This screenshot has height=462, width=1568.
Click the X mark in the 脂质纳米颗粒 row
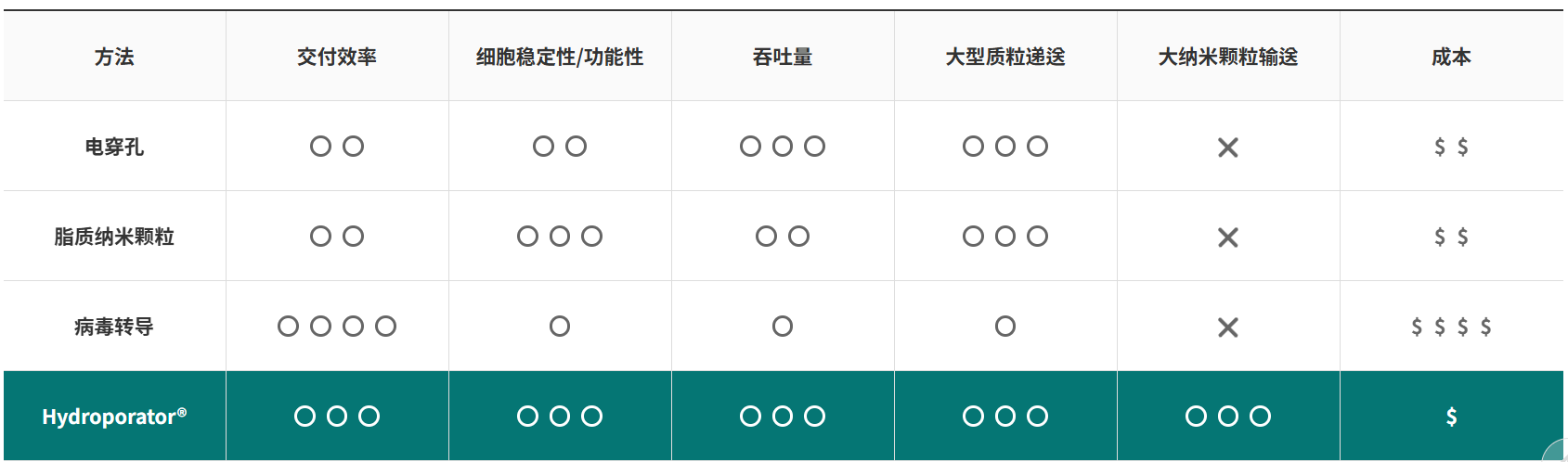point(1228,237)
